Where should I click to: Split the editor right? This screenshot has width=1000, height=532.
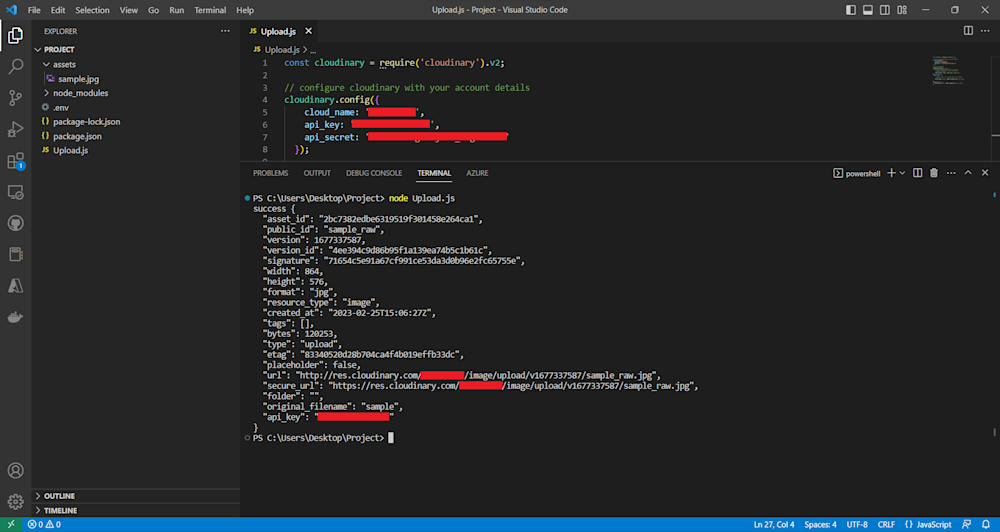[968, 31]
